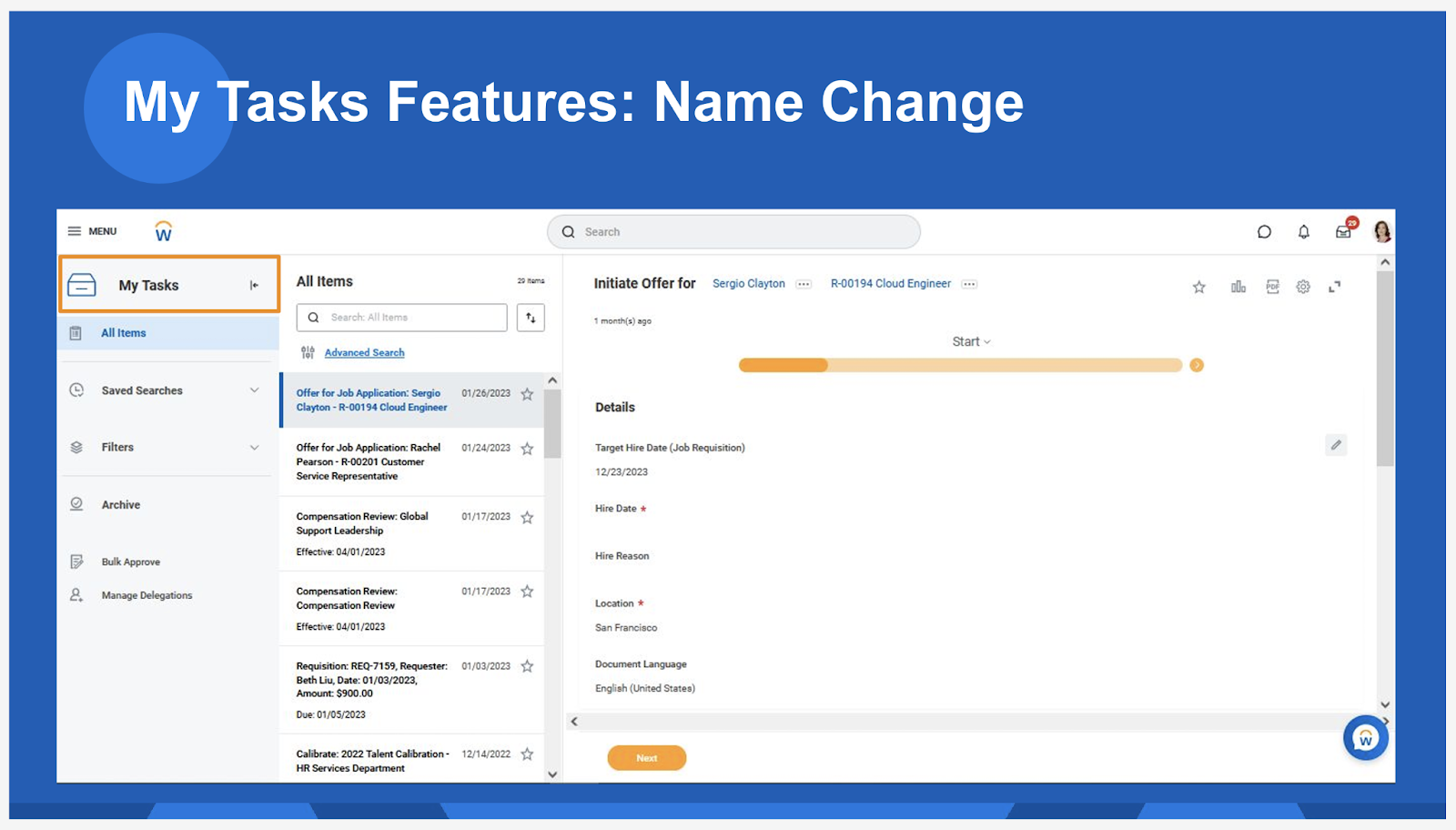Click the top search magnifier icon
The height and width of the screenshot is (830, 1456).
click(x=569, y=232)
